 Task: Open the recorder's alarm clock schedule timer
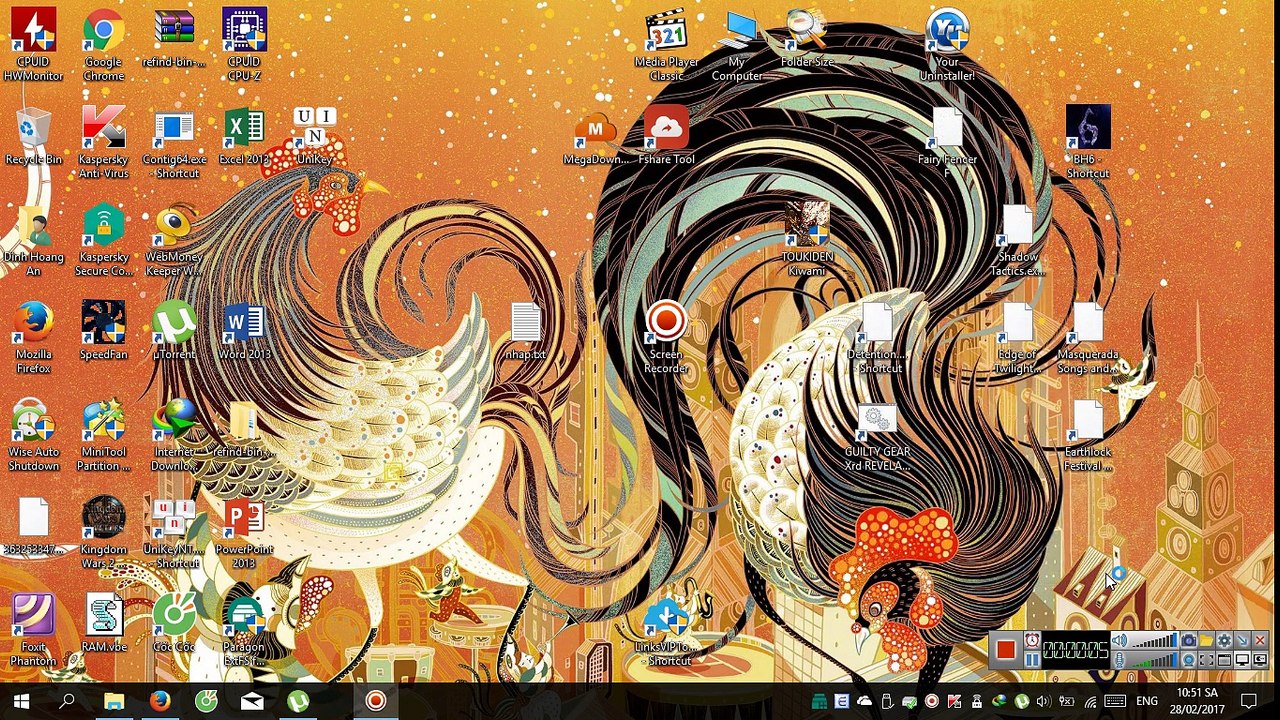(x=1031, y=642)
